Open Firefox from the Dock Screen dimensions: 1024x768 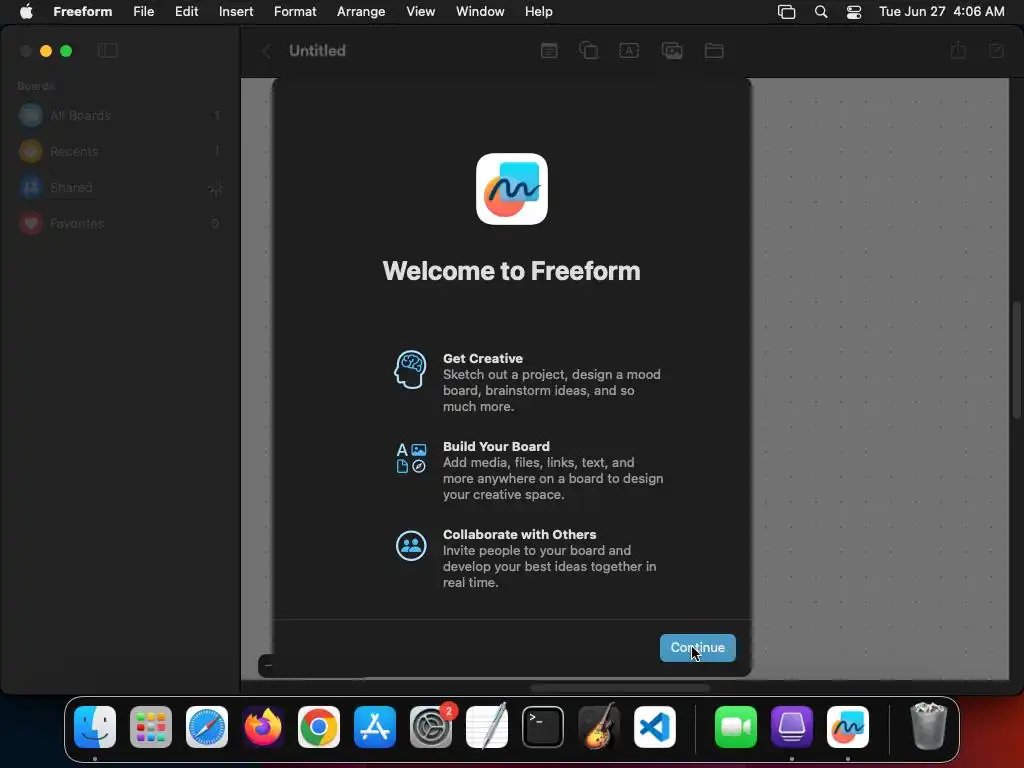click(x=263, y=727)
